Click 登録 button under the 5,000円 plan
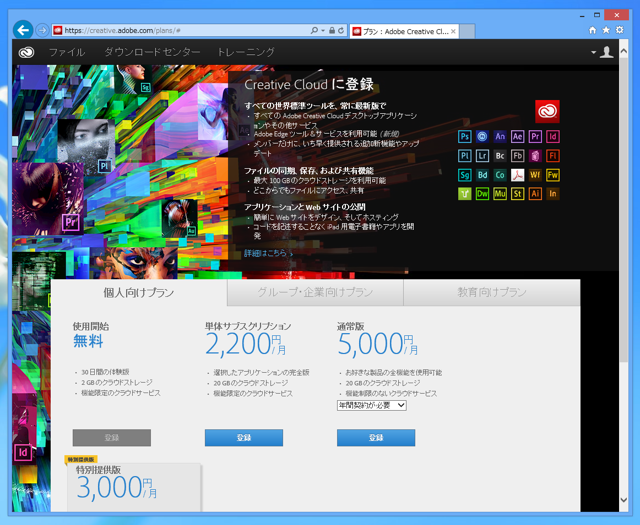The image size is (640, 525). (376, 438)
